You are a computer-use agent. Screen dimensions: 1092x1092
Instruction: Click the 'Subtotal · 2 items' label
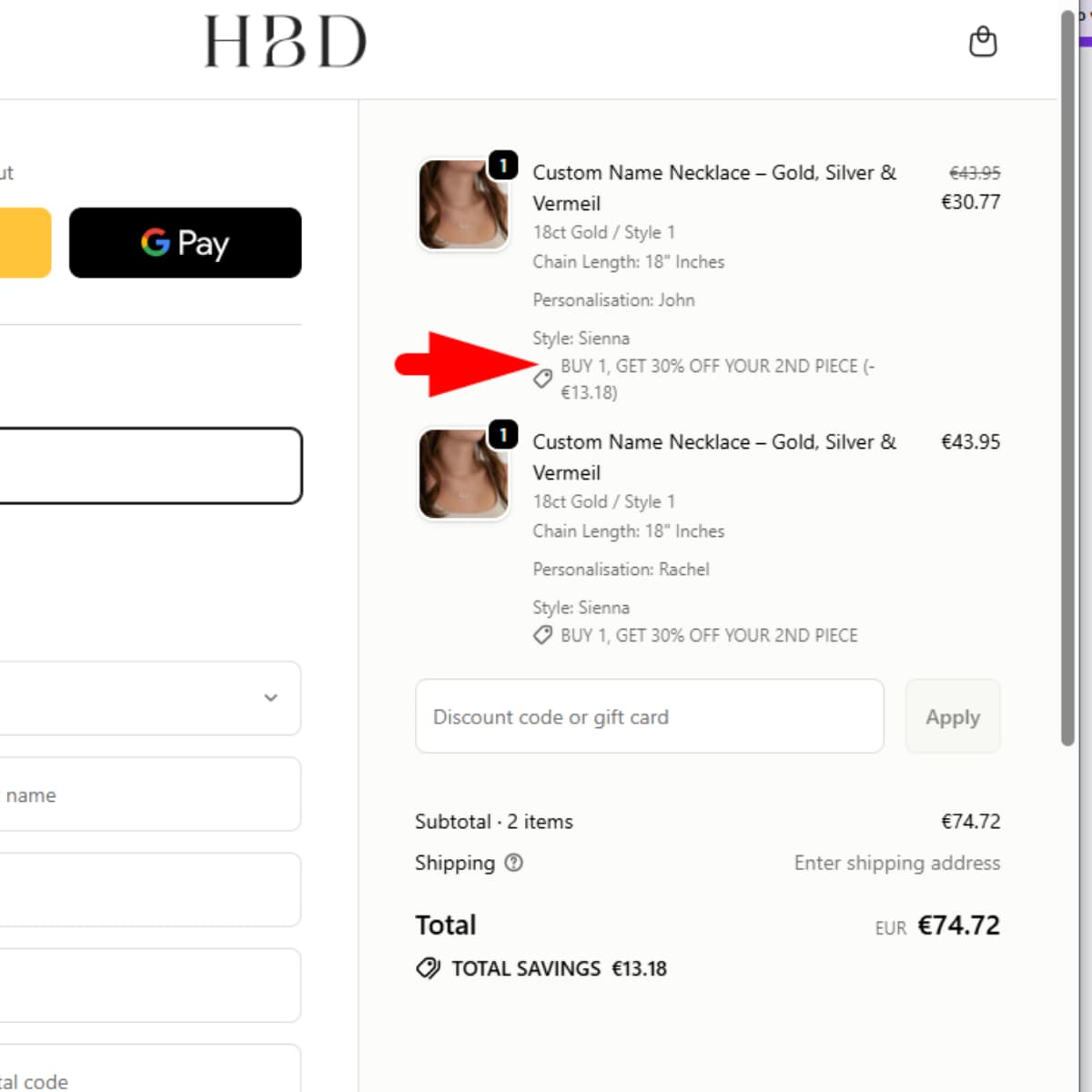[x=494, y=822]
